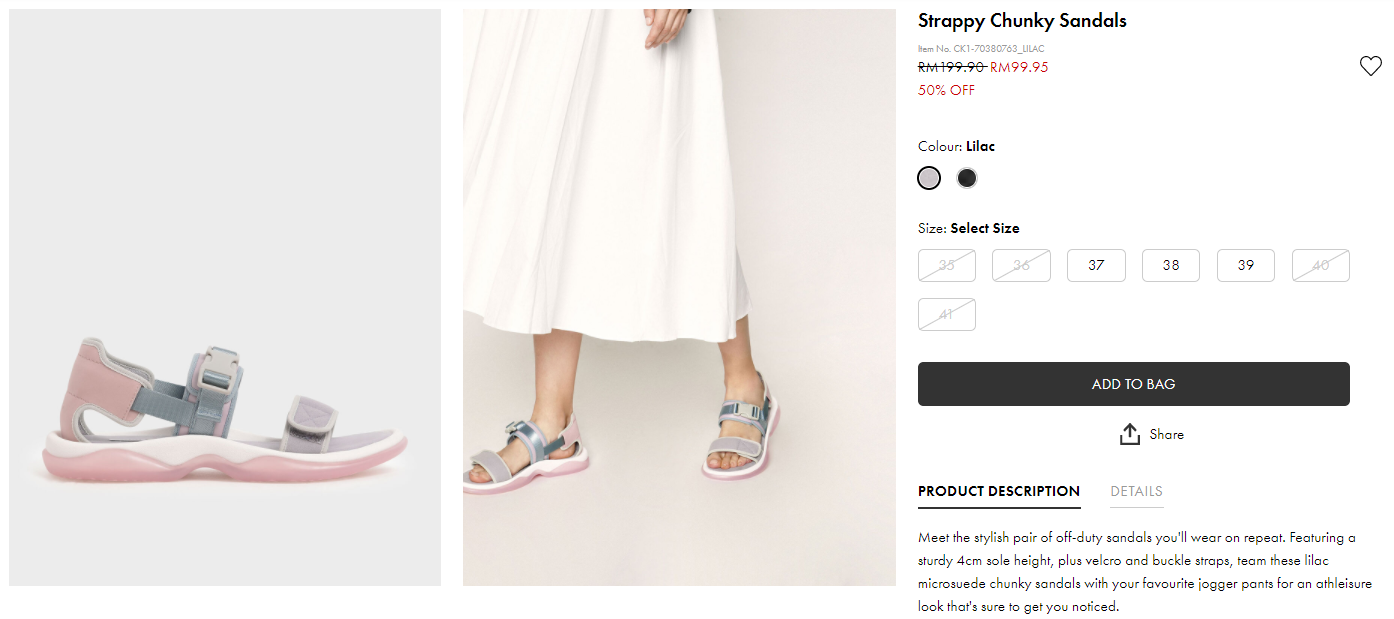Click the struck-through size 41
Viewport: 1394px width, 619px height.
(x=947, y=314)
